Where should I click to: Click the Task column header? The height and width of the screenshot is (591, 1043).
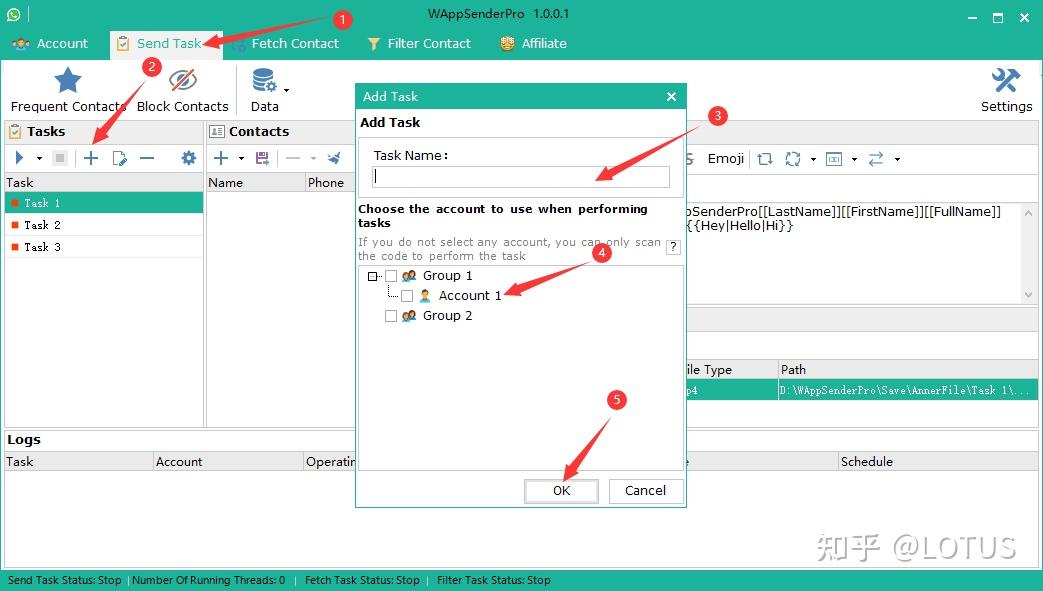coord(104,182)
